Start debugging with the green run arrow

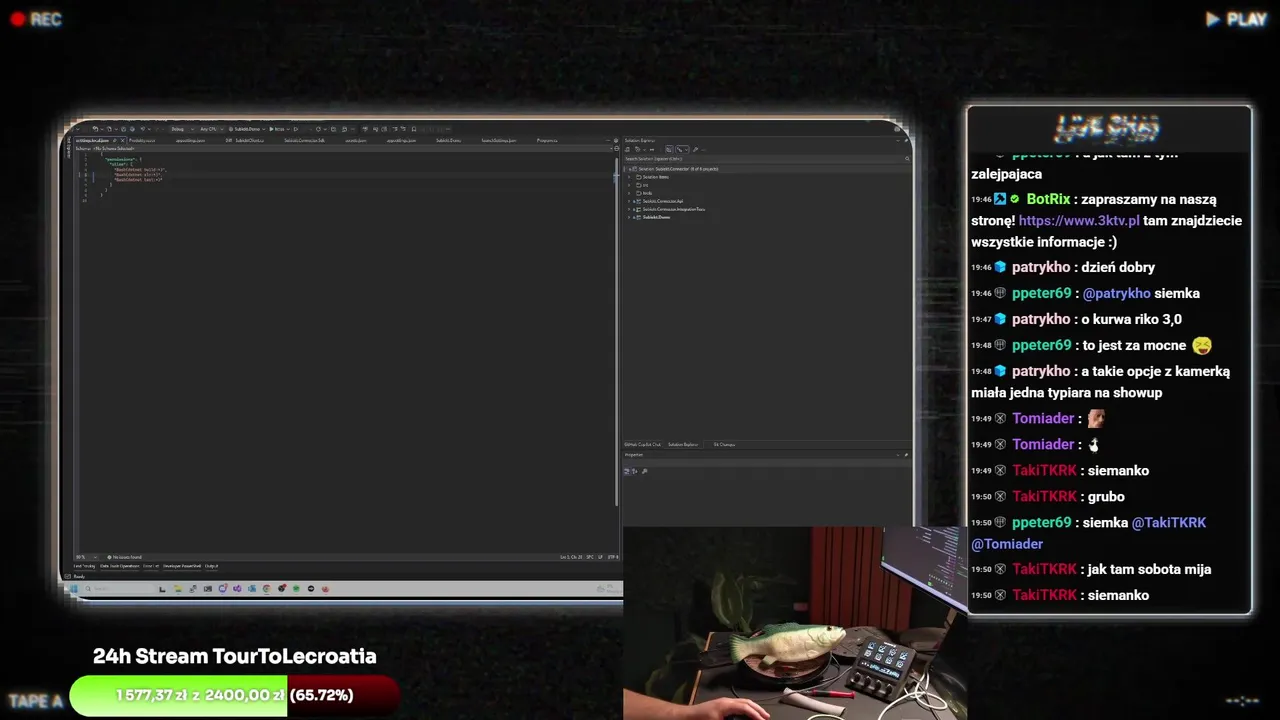(272, 129)
